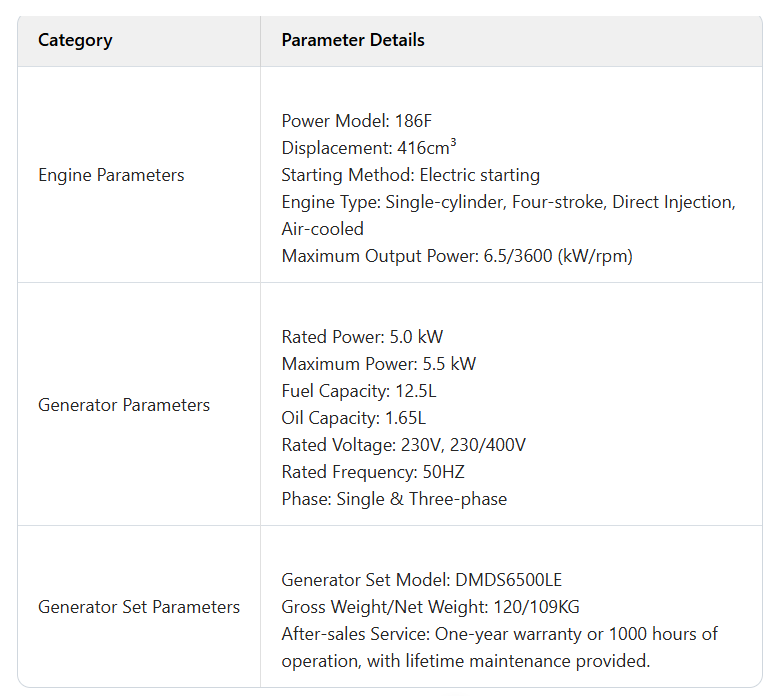Click the Rated Frequency: 50HZ line
The width and height of the screenshot is (774, 696).
click(373, 472)
